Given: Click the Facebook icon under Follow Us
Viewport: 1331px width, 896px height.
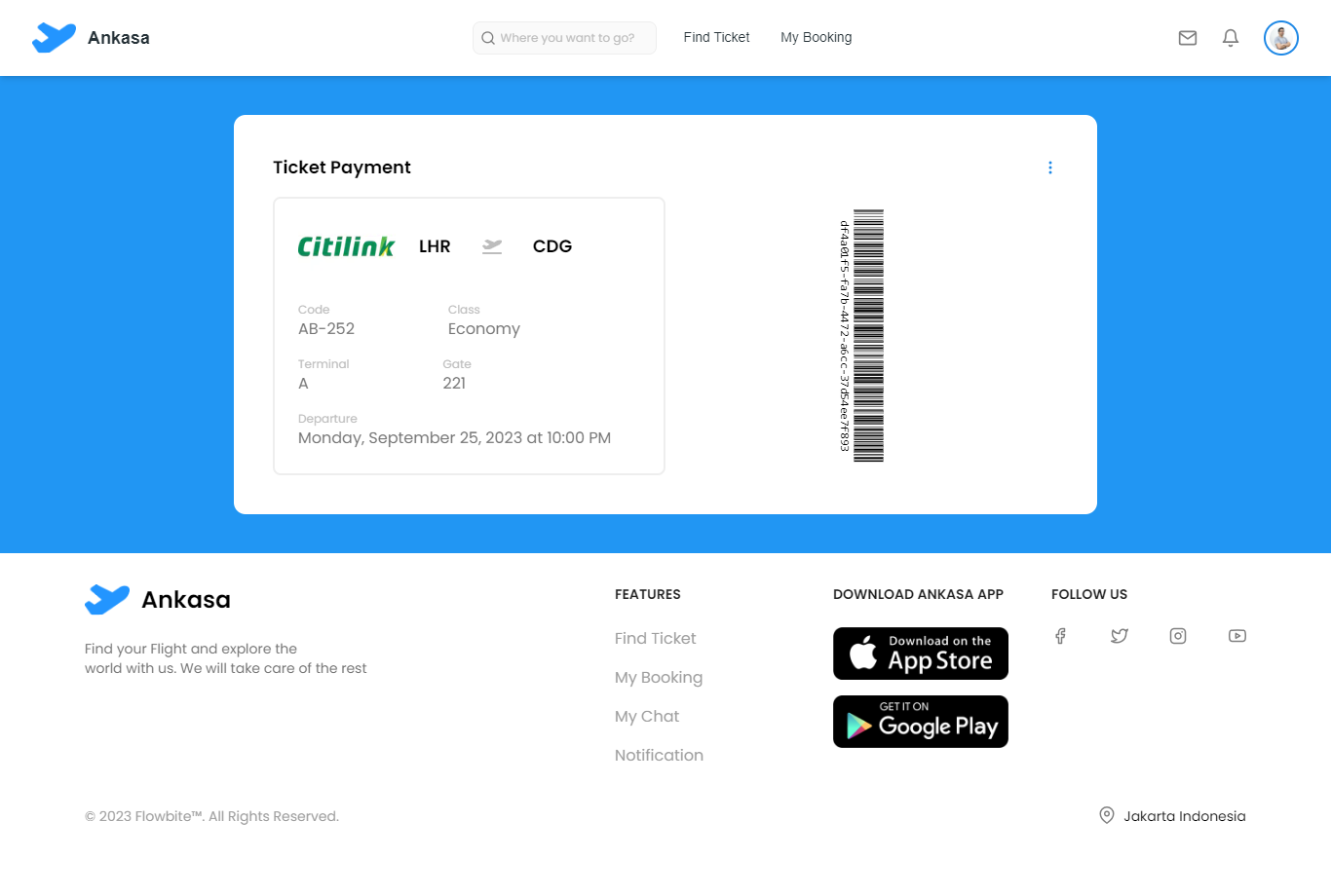Looking at the screenshot, I should 1060,635.
